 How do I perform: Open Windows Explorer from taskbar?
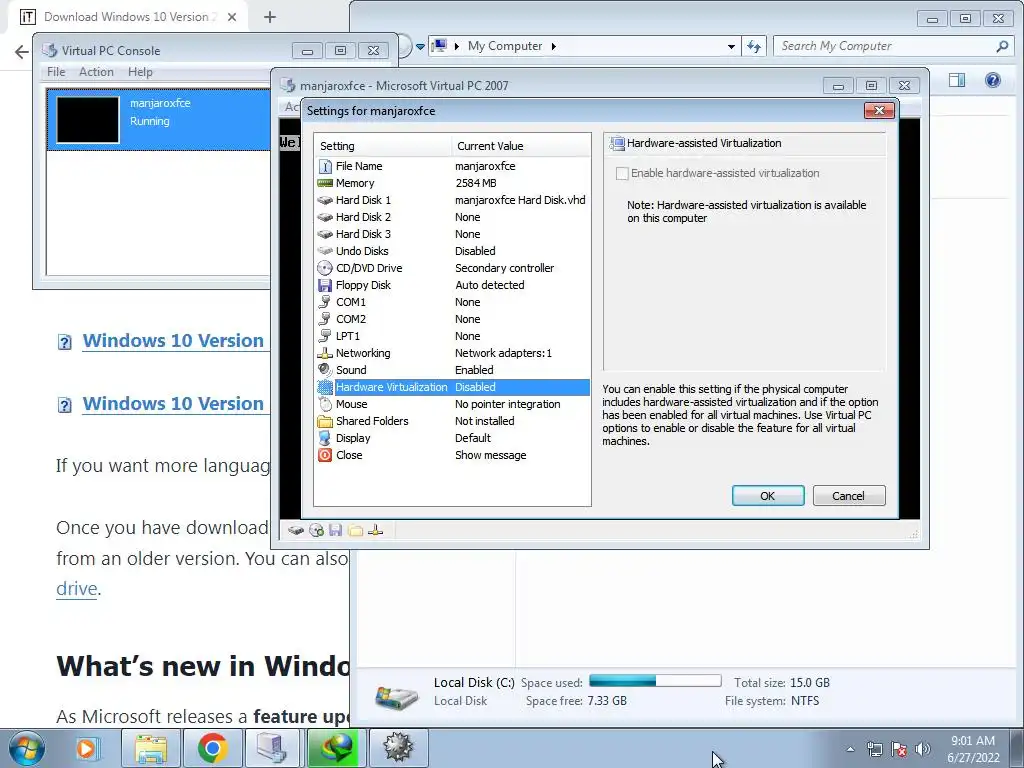click(152, 748)
